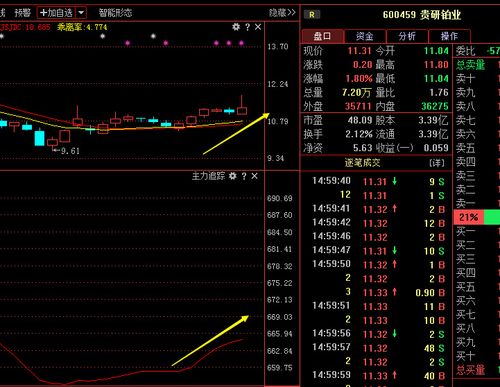Switch to the 盘口 tab
This screenshot has height=387, width=500.
[x=322, y=36]
